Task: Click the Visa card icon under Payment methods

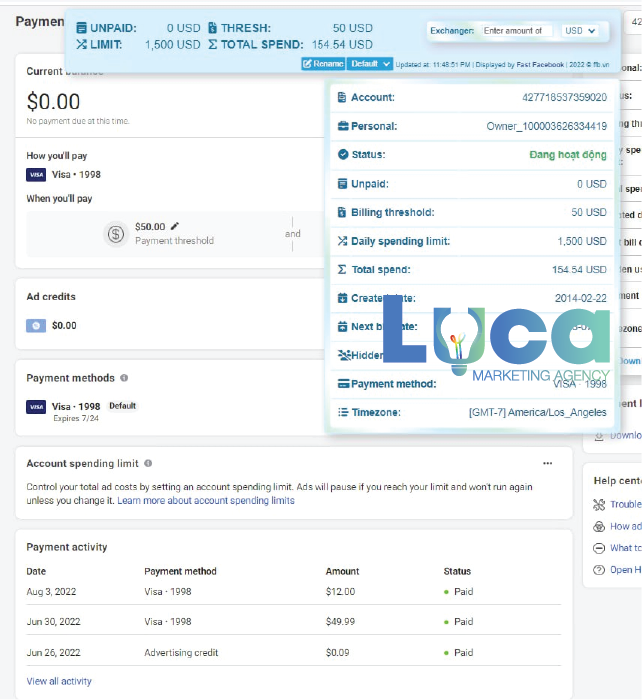Action: [36, 407]
